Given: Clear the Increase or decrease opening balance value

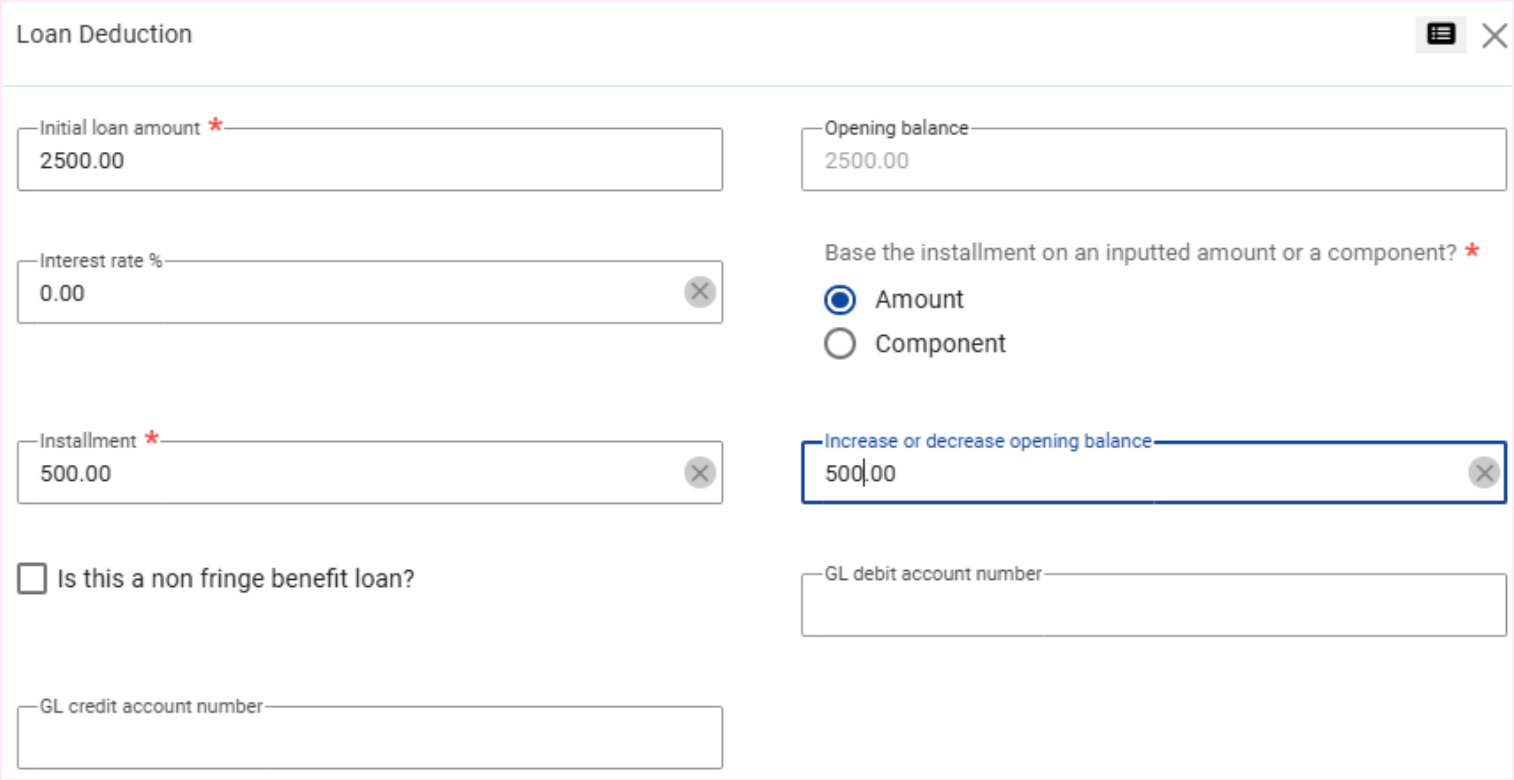Looking at the screenshot, I should [x=1484, y=473].
